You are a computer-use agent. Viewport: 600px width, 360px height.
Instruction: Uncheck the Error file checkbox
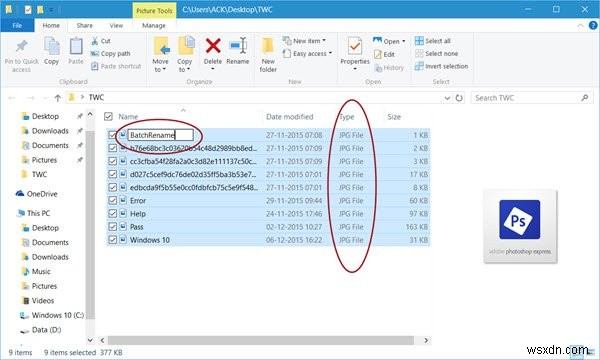pos(112,200)
